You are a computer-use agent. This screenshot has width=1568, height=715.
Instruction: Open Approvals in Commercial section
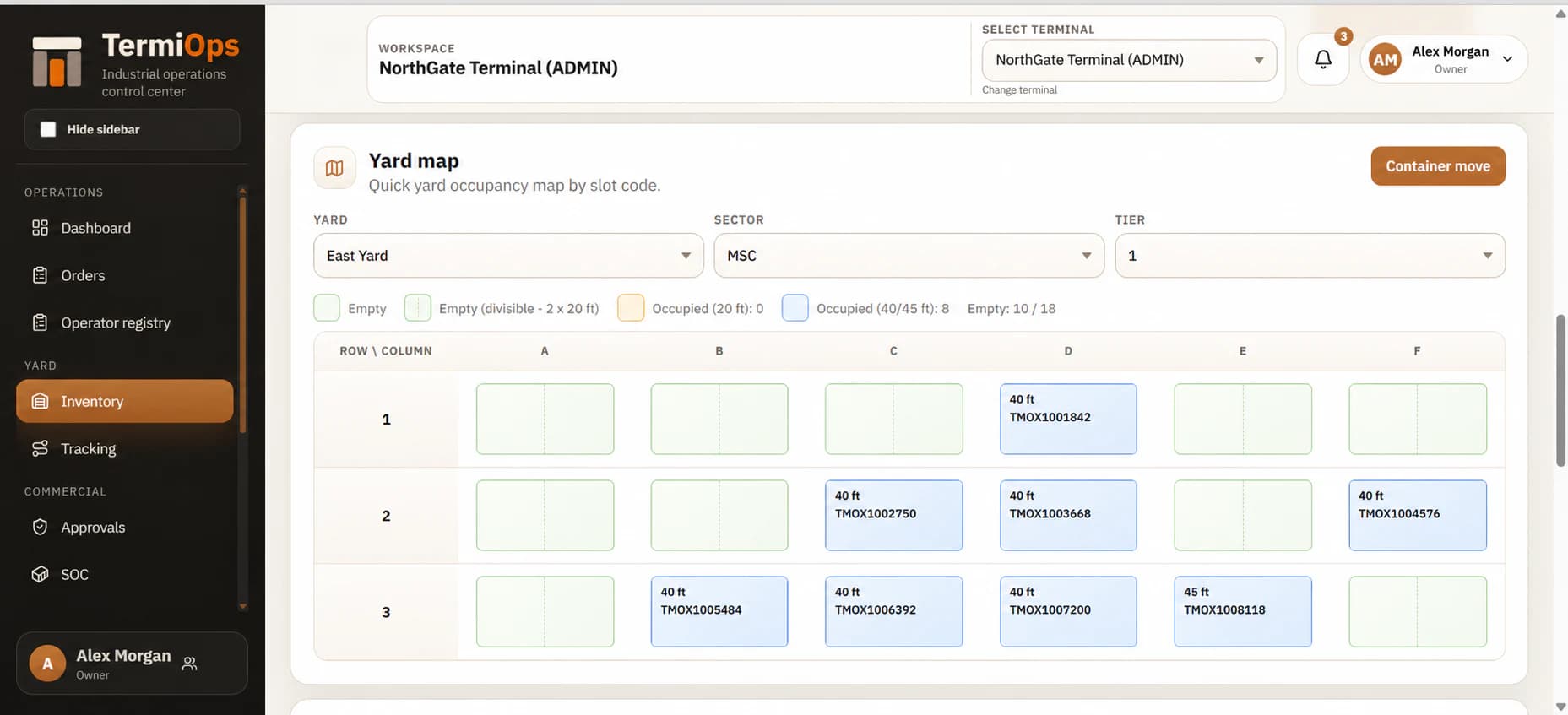124,528
